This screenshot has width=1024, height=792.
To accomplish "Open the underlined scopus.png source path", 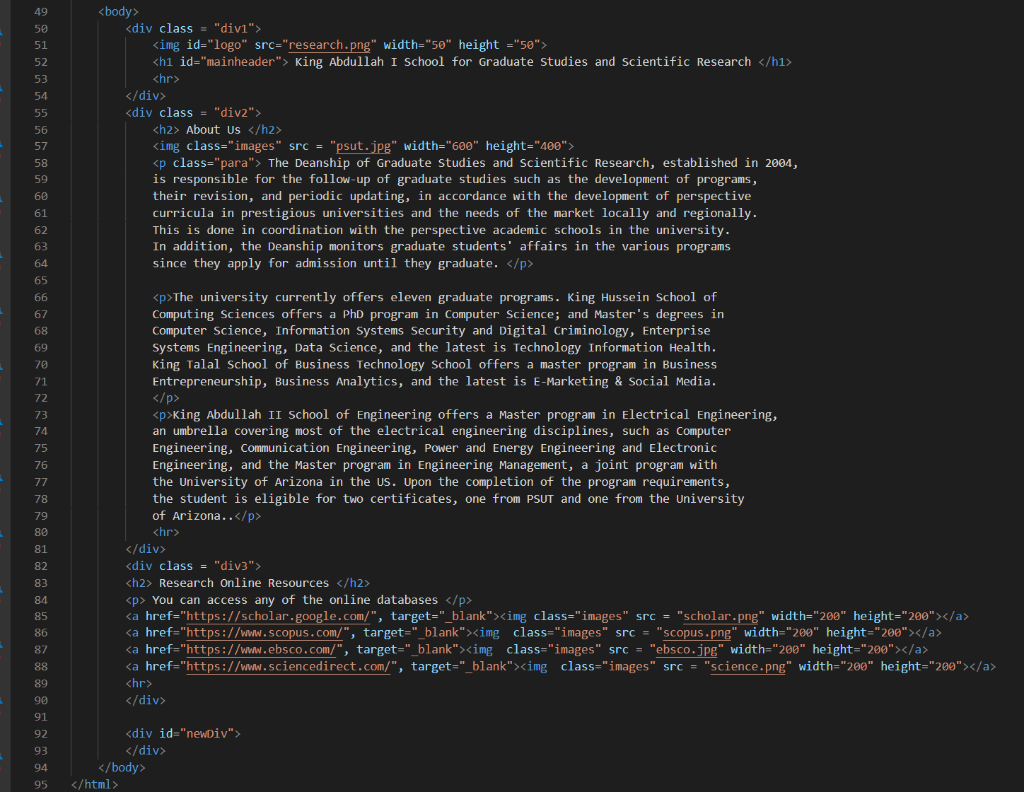I will tap(697, 633).
